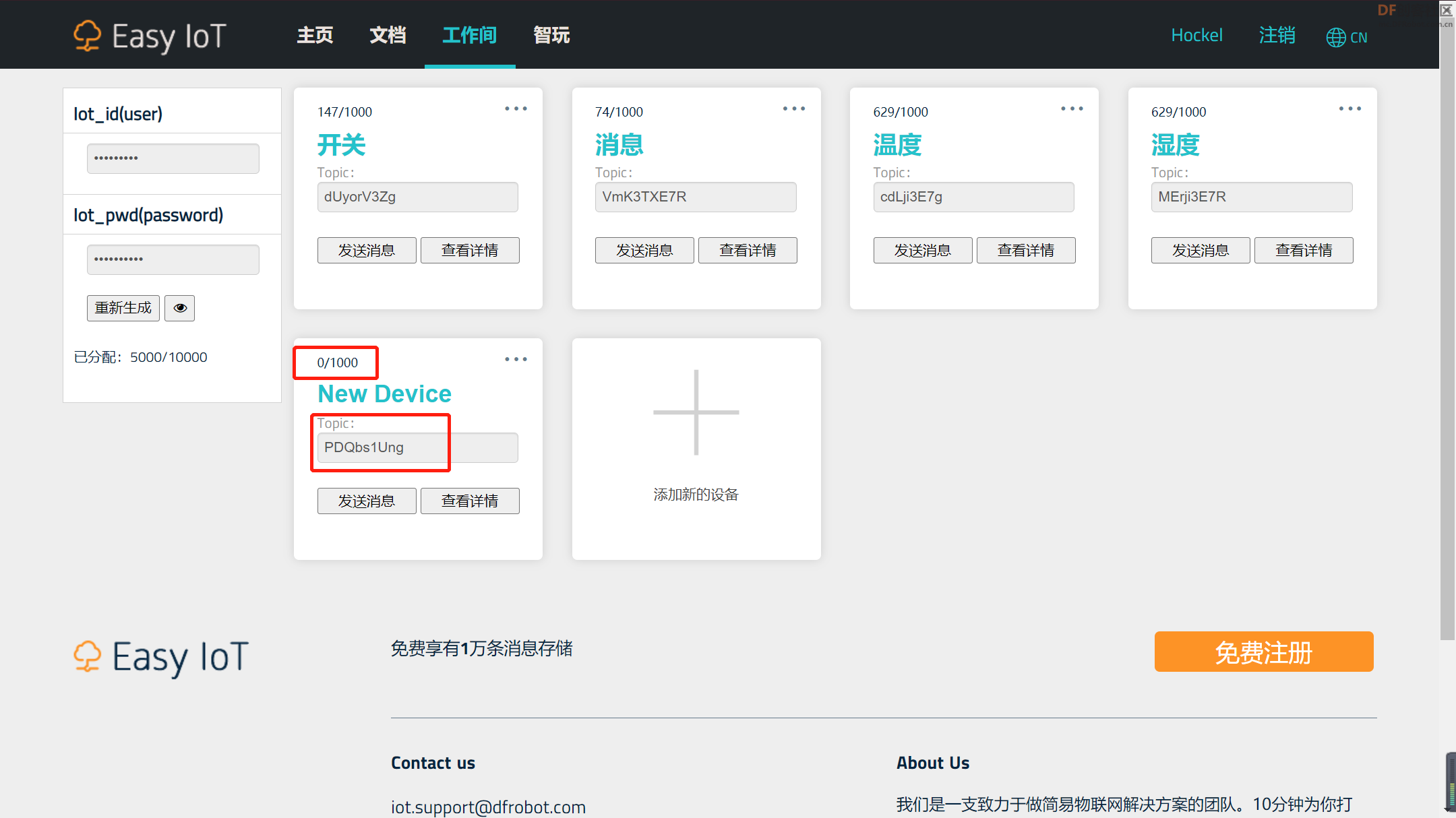Click the orange 免费注册 button
1456x818 pixels.
[x=1264, y=652]
